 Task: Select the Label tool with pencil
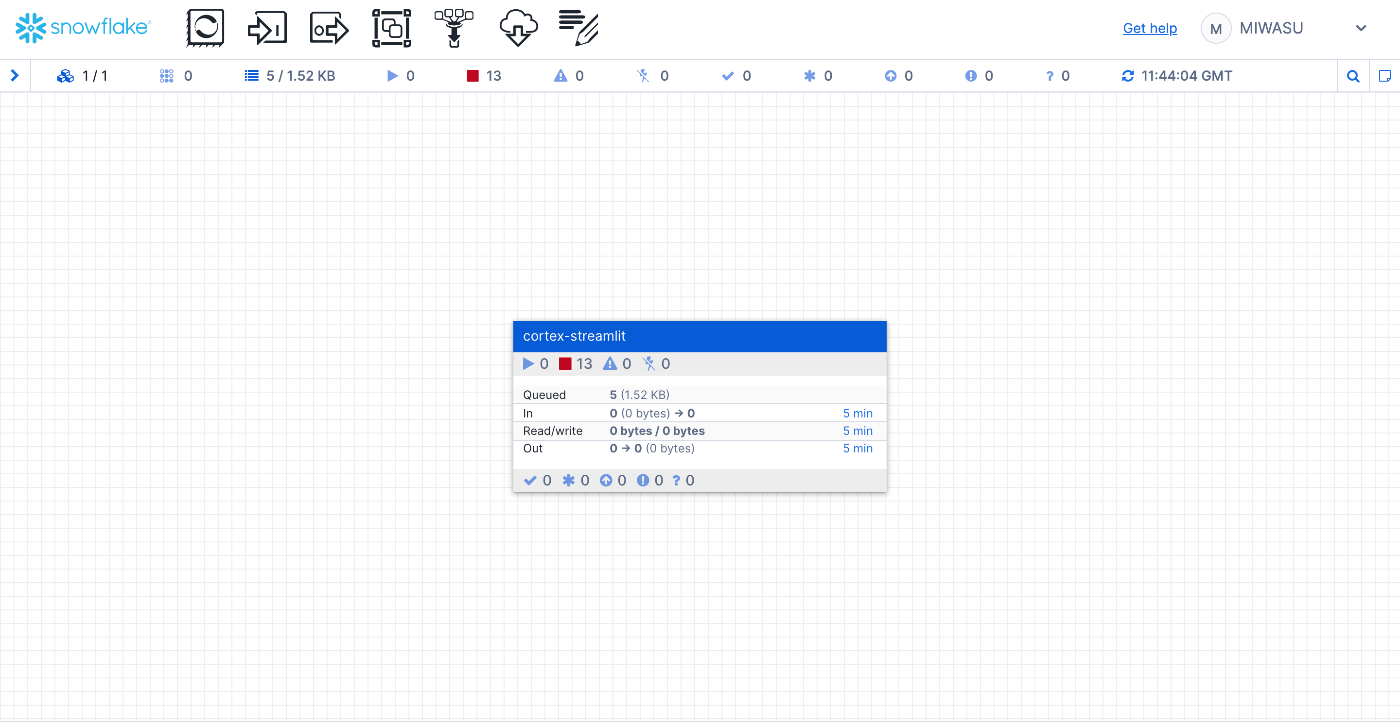(x=579, y=28)
